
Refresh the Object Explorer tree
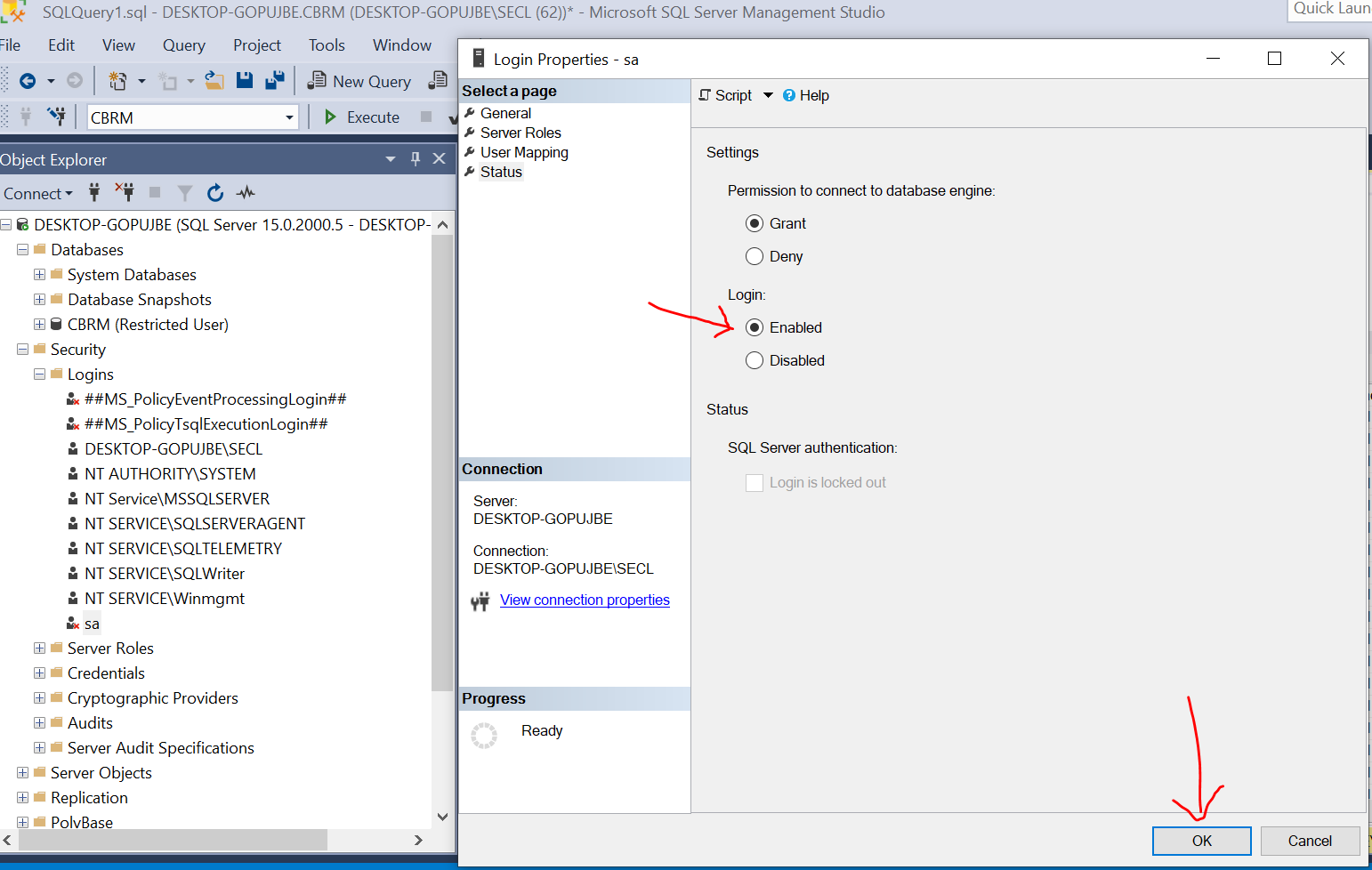214,193
